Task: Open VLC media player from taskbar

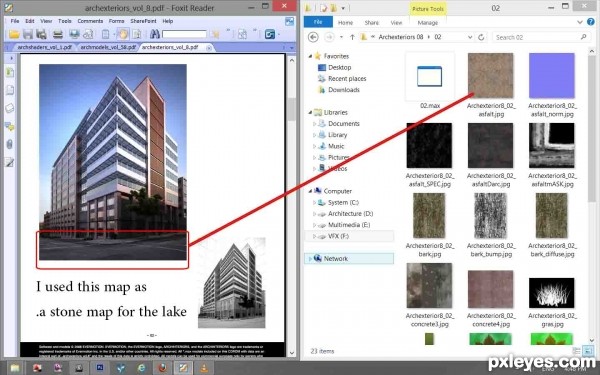Action: click(204, 368)
